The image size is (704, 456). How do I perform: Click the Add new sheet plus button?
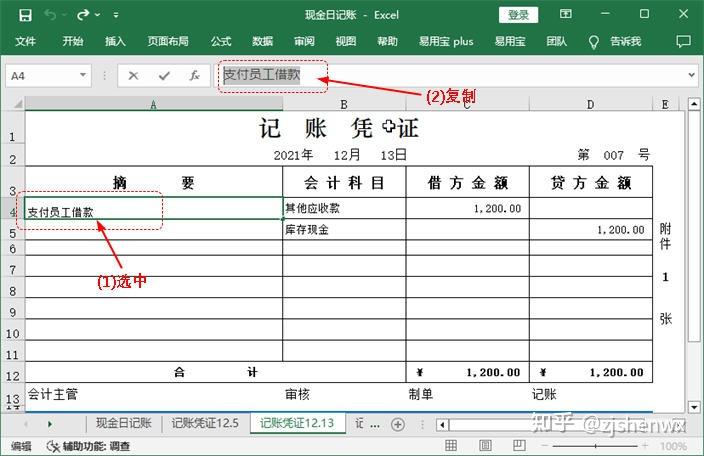tap(397, 424)
